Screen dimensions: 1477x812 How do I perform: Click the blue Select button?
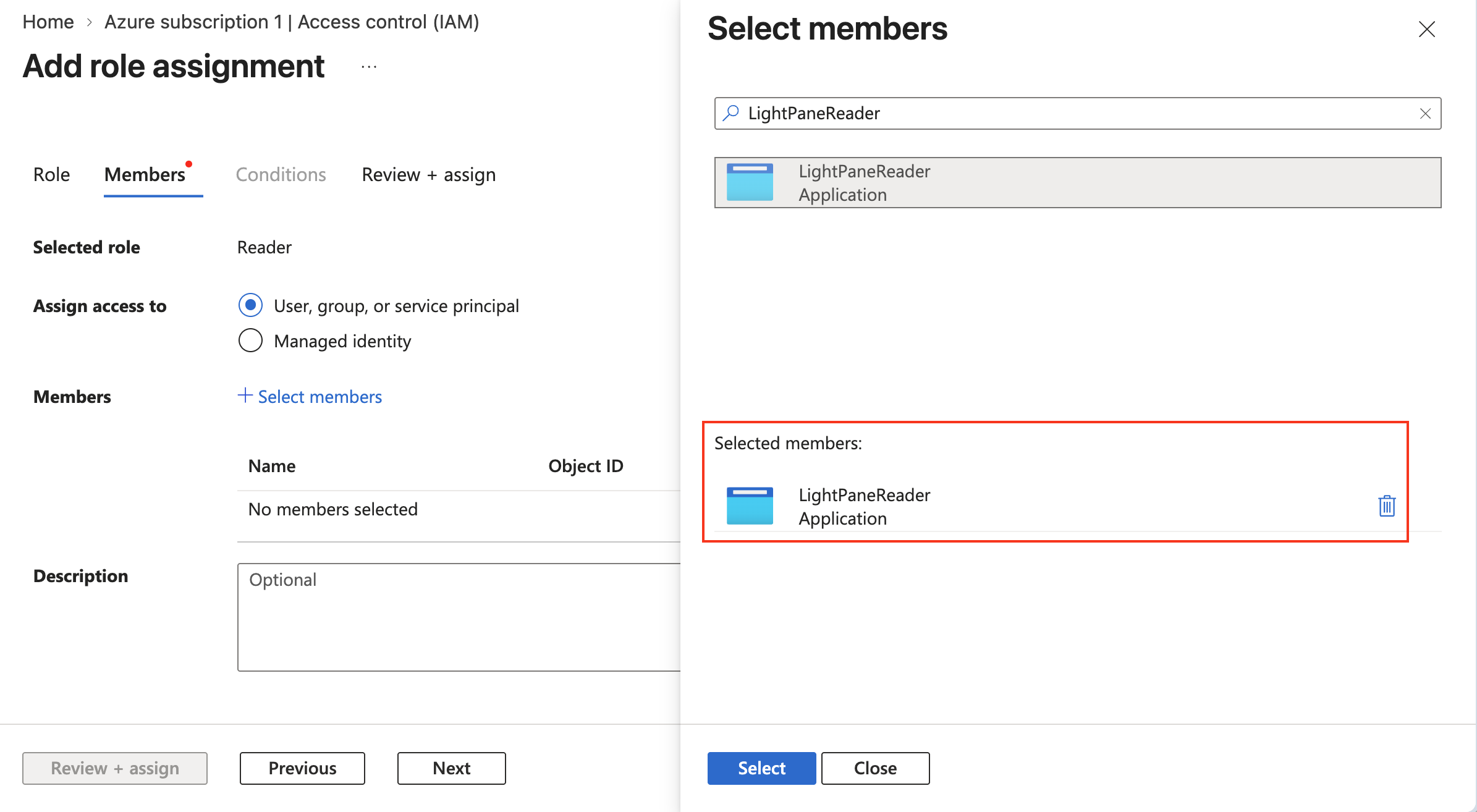point(761,768)
